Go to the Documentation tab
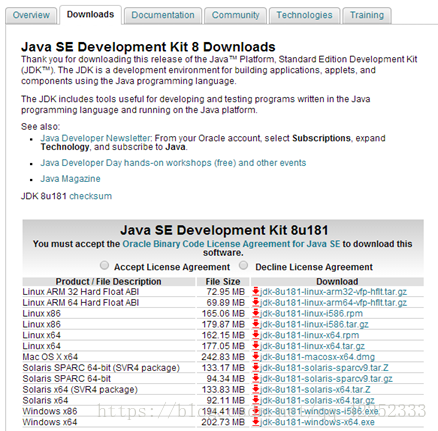Viewport: 438px width, 431px height. click(x=163, y=15)
